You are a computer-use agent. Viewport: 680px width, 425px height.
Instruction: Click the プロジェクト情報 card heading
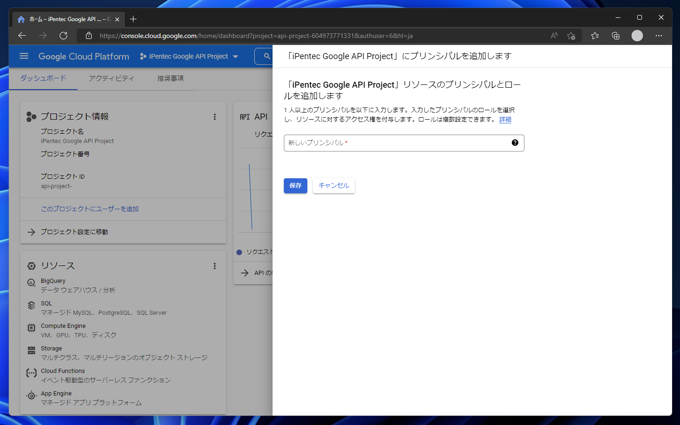(75, 117)
